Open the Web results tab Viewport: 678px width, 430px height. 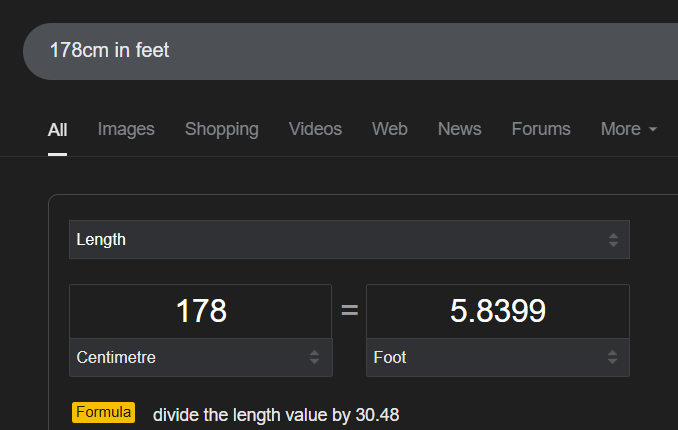[x=390, y=129]
